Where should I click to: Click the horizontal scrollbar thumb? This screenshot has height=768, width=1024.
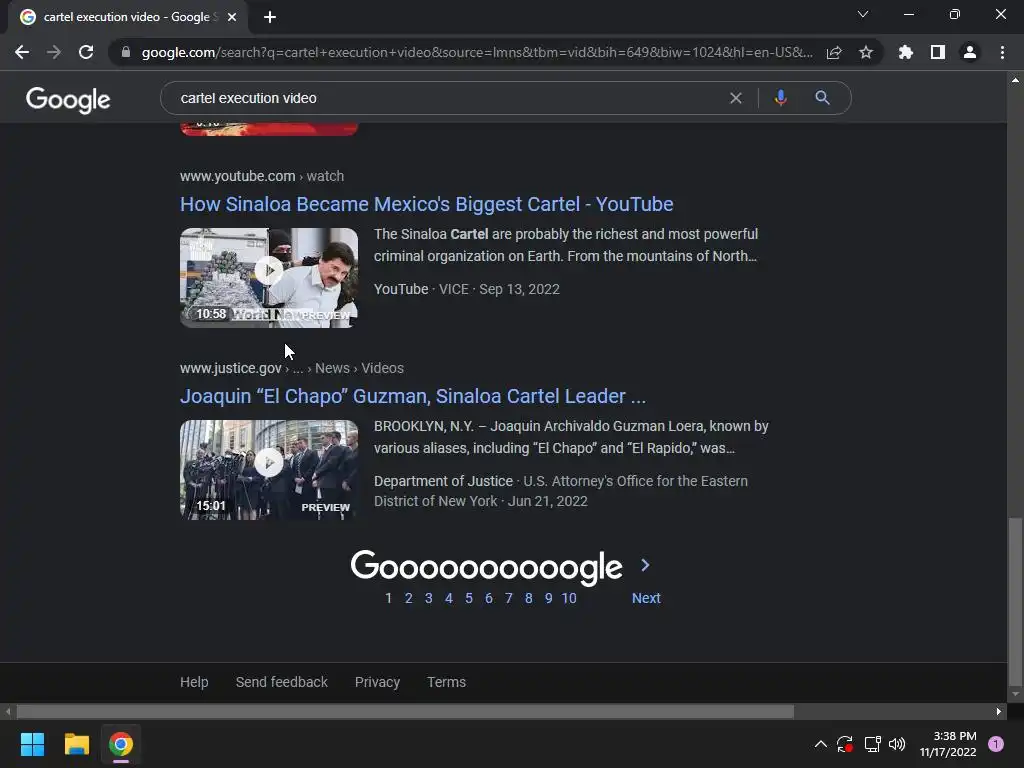coord(405,712)
